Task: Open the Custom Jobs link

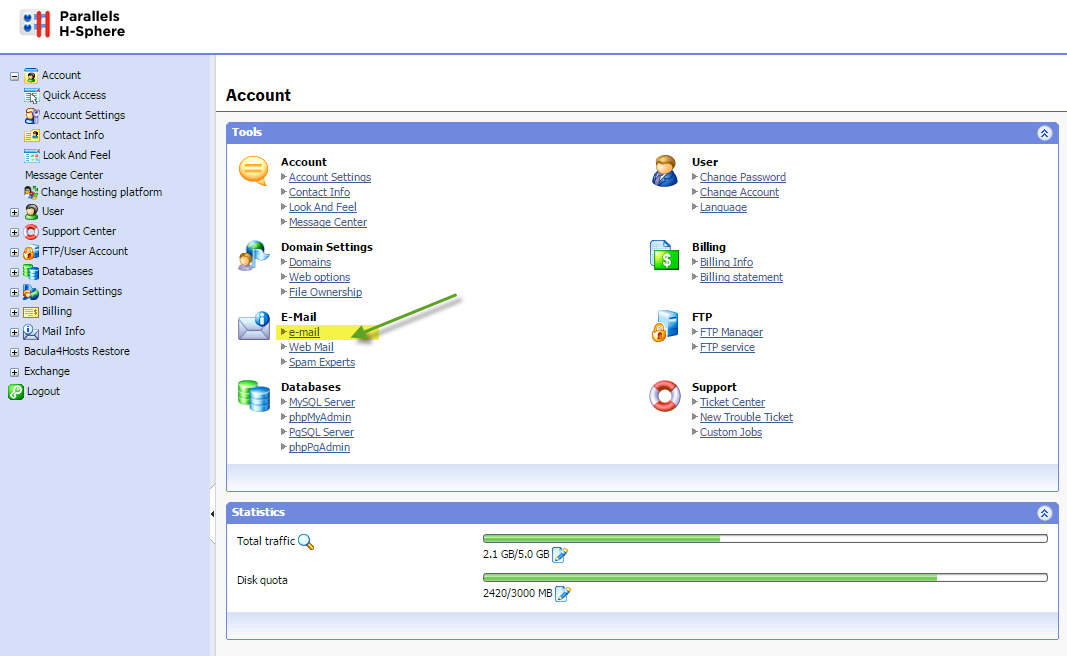Action: 731,432
